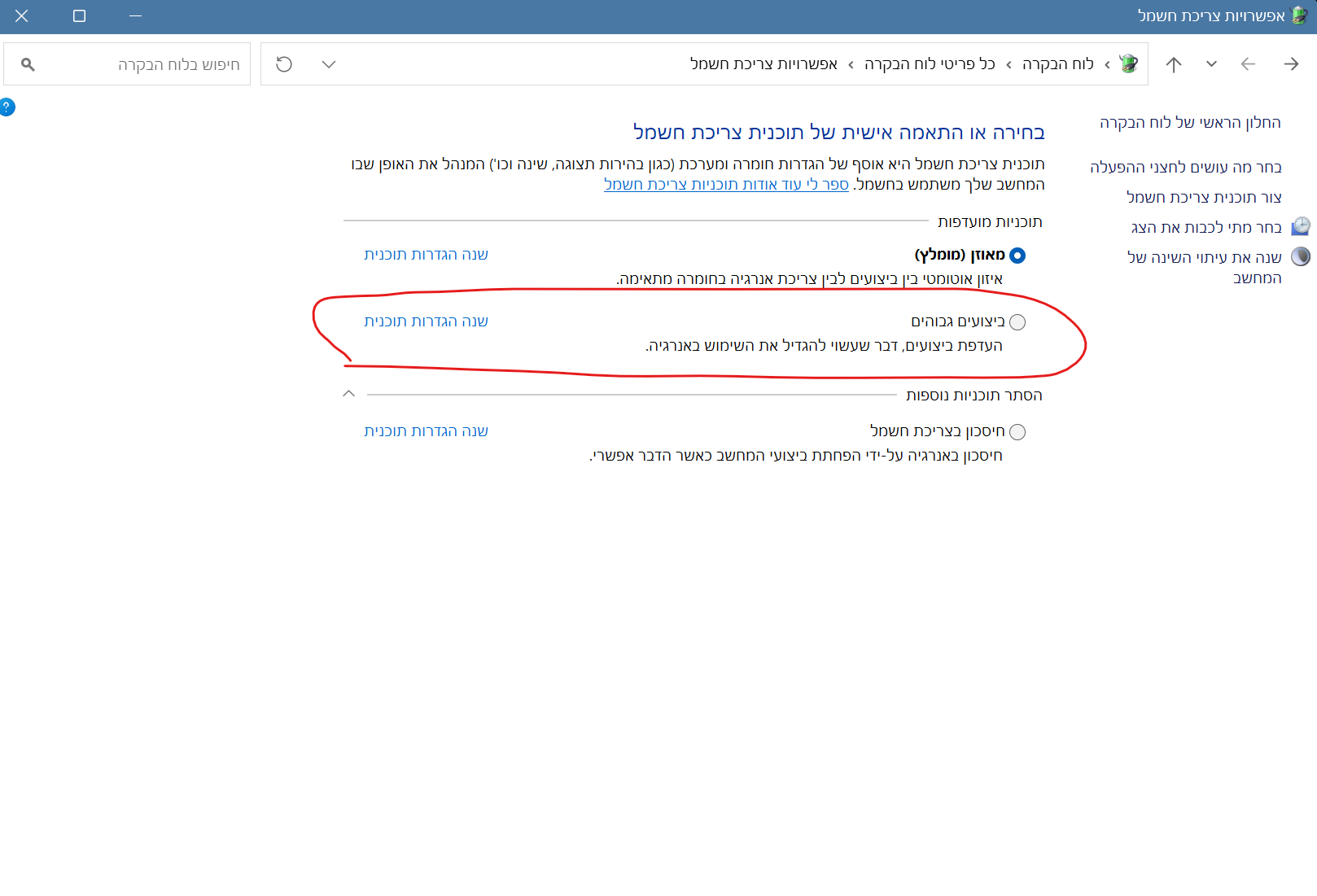Click the moon icon beside 'שנה את עיתוי השינה'
The width and height of the screenshot is (1317, 896).
[x=1301, y=256]
